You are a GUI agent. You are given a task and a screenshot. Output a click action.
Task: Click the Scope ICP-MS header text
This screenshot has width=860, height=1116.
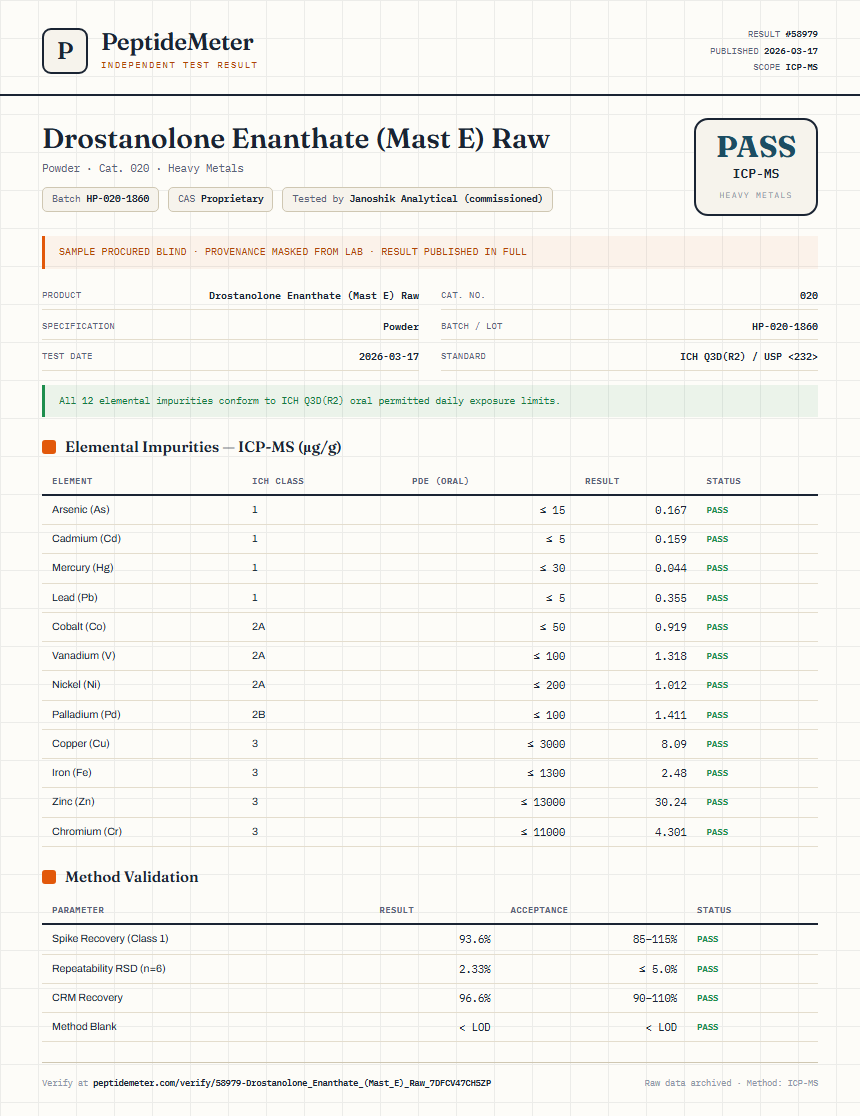pyautogui.click(x=785, y=67)
